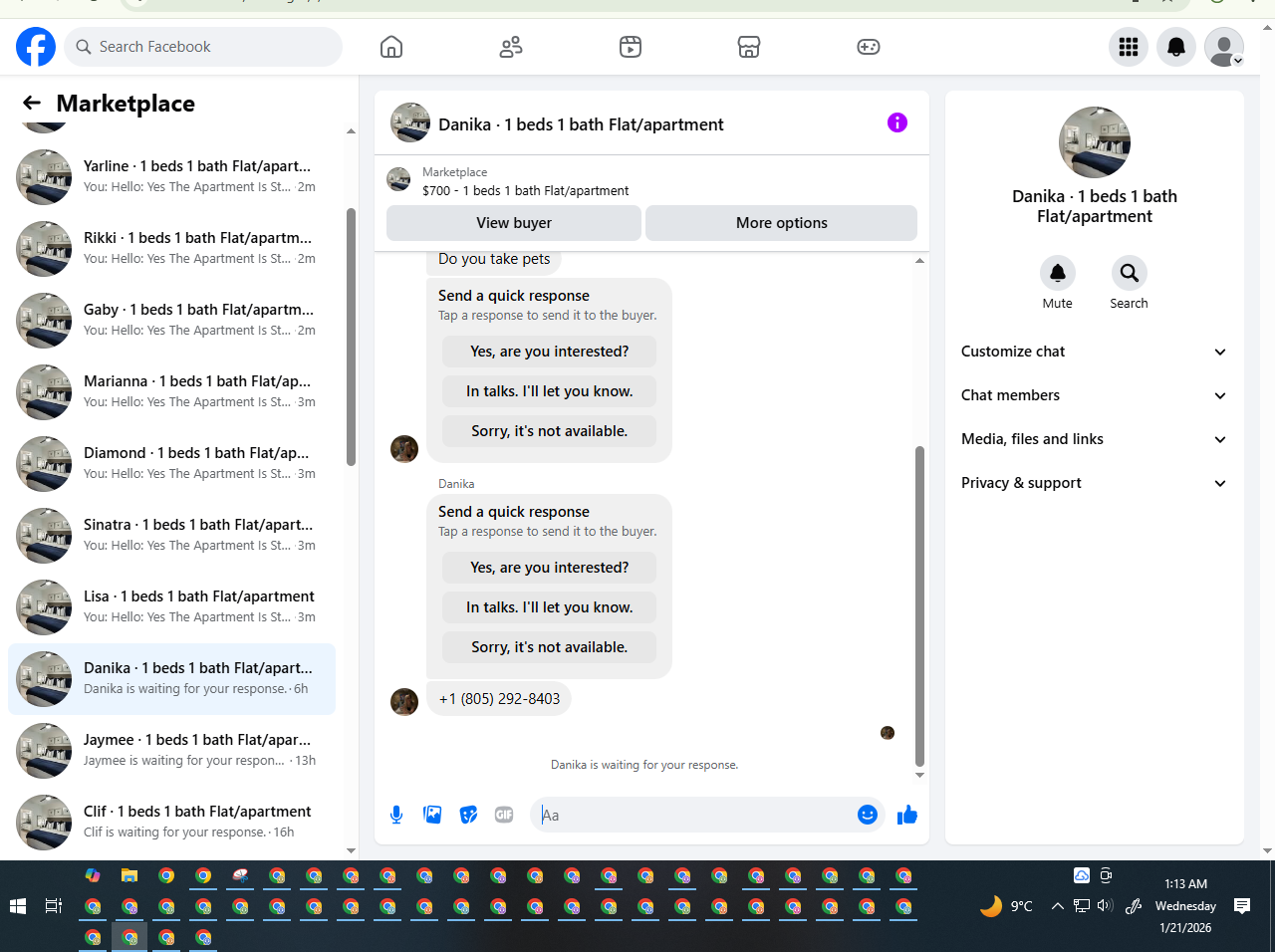The height and width of the screenshot is (952, 1275).
Task: Open Windows Task View
Action: pos(54,906)
